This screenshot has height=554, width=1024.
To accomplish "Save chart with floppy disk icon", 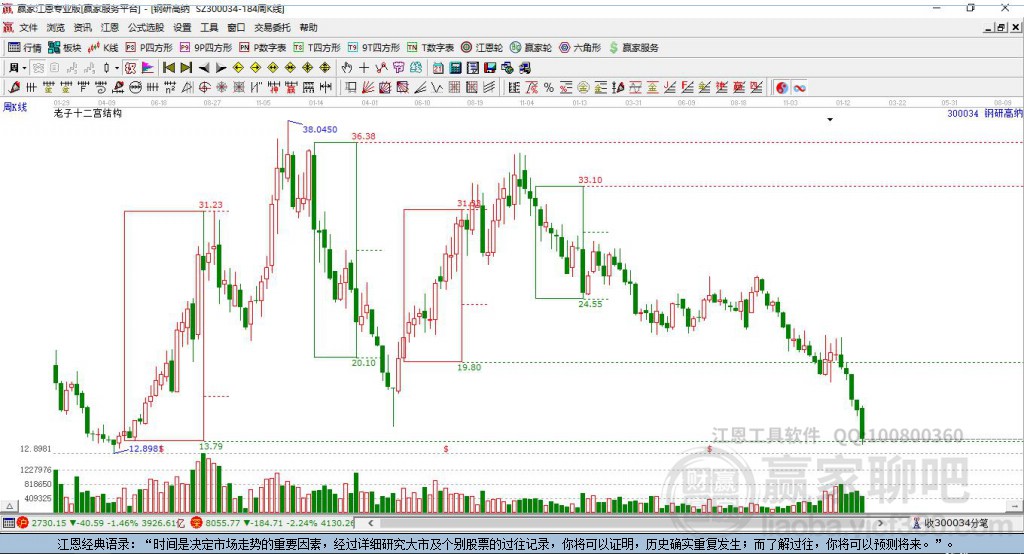I will 490,67.
